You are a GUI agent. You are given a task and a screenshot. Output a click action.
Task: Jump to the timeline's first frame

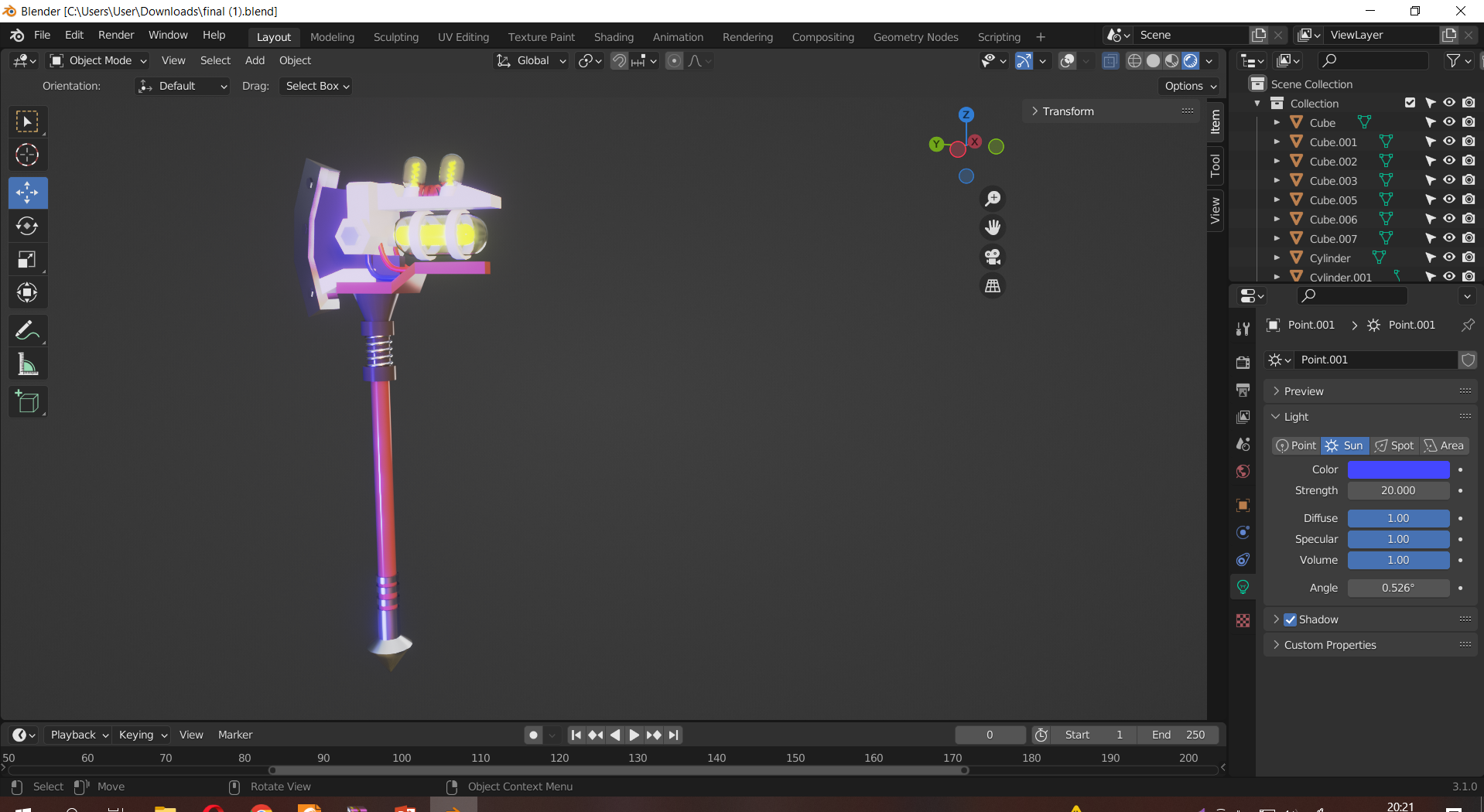[x=576, y=735]
